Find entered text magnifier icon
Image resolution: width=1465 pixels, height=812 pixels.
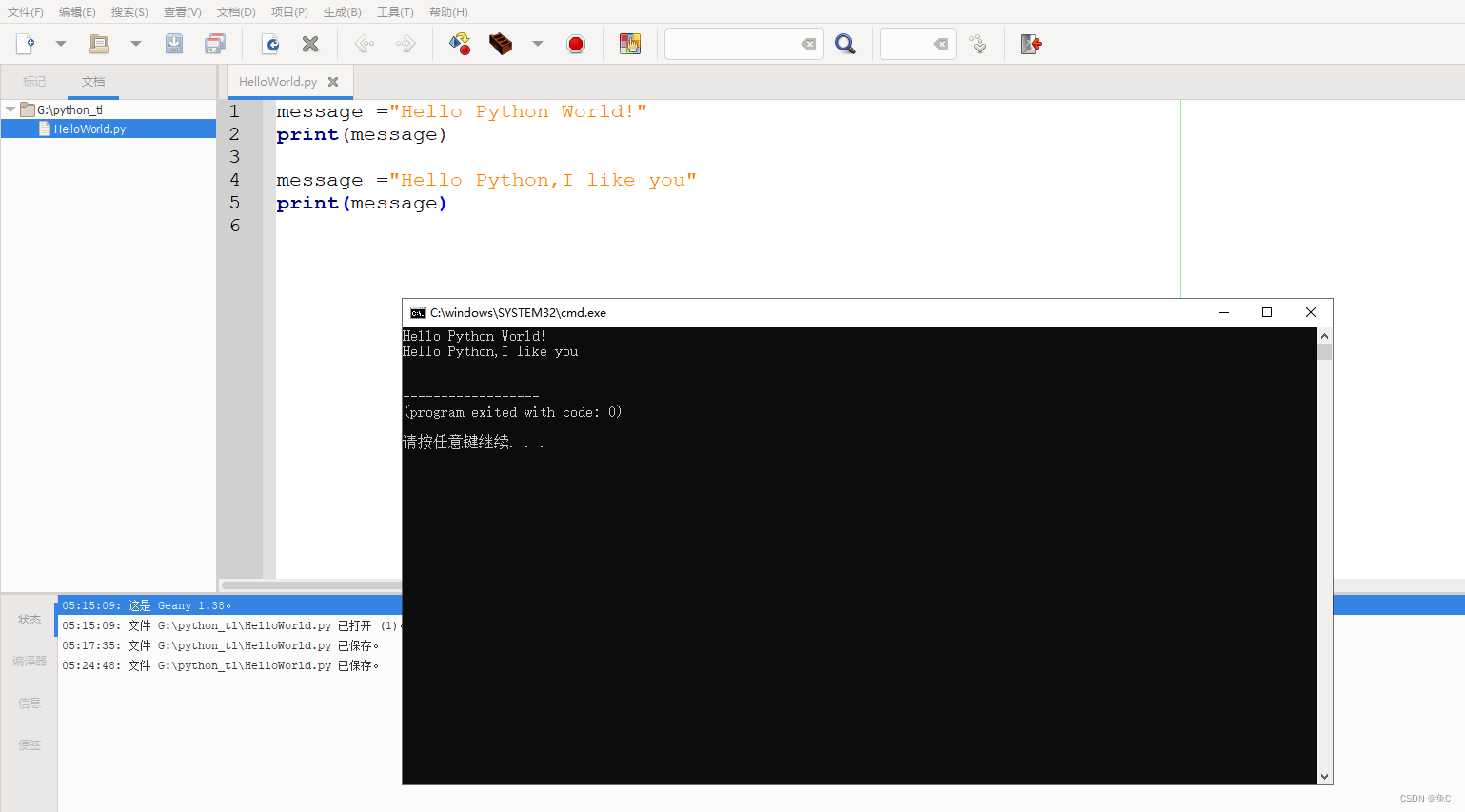845,44
